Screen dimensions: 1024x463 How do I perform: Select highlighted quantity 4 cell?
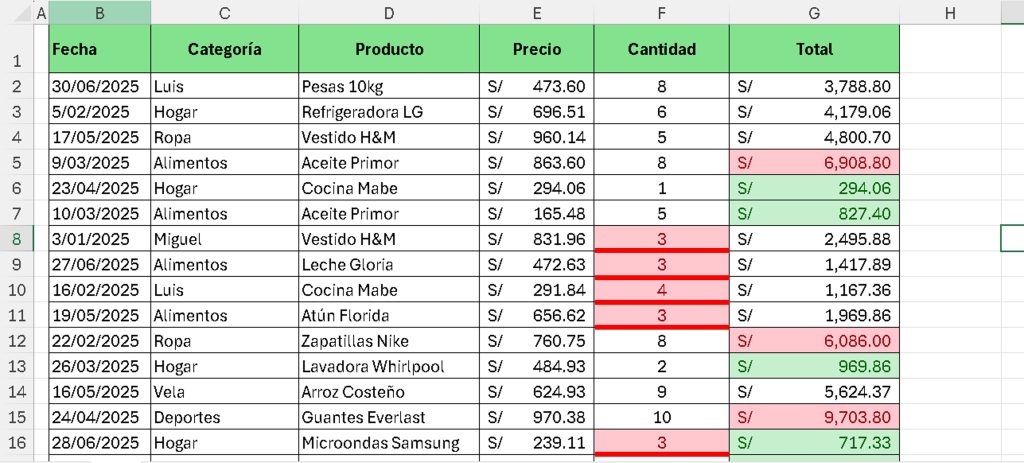point(662,290)
